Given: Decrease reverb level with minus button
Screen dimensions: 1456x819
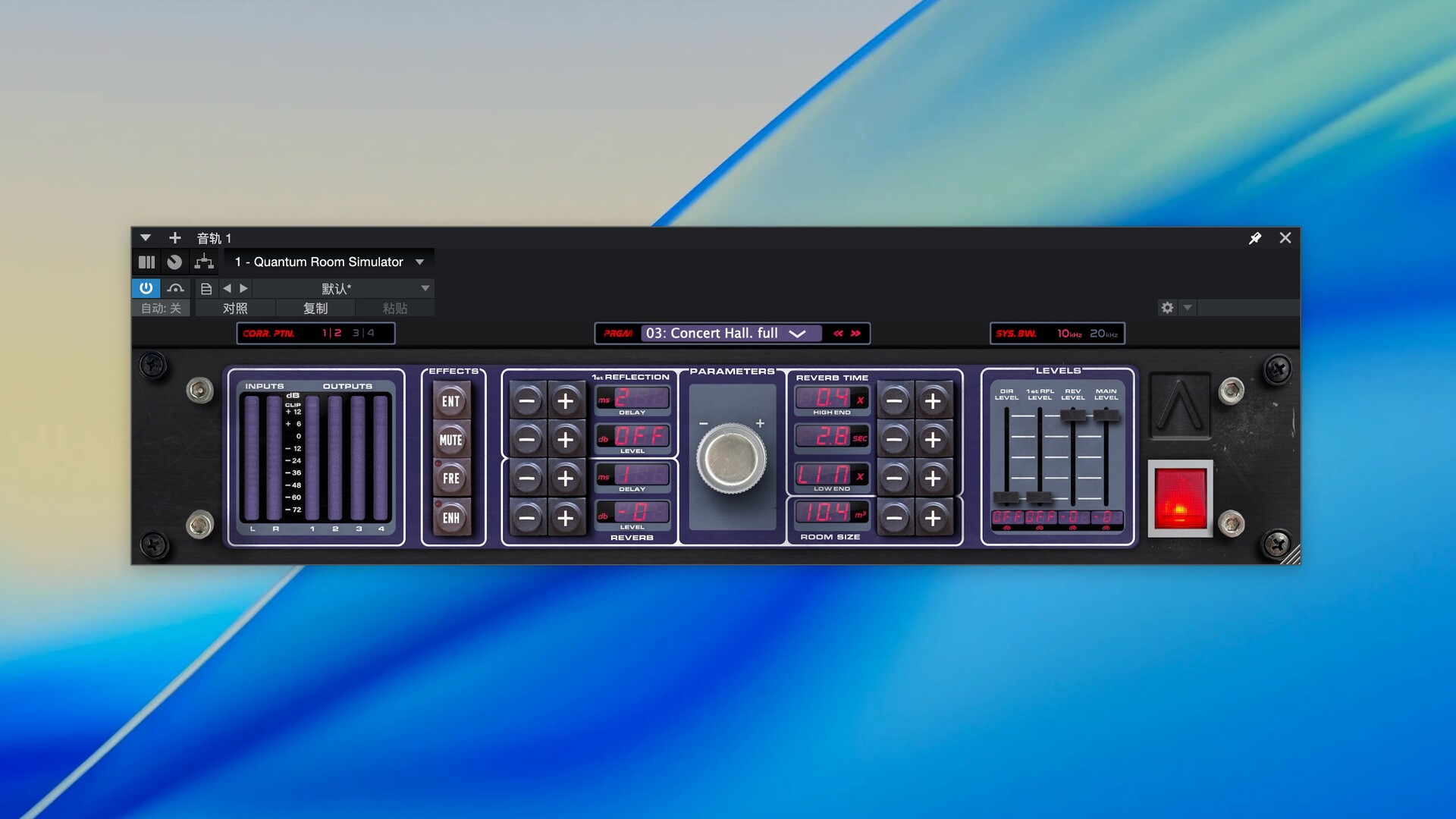Looking at the screenshot, I should click(x=527, y=518).
